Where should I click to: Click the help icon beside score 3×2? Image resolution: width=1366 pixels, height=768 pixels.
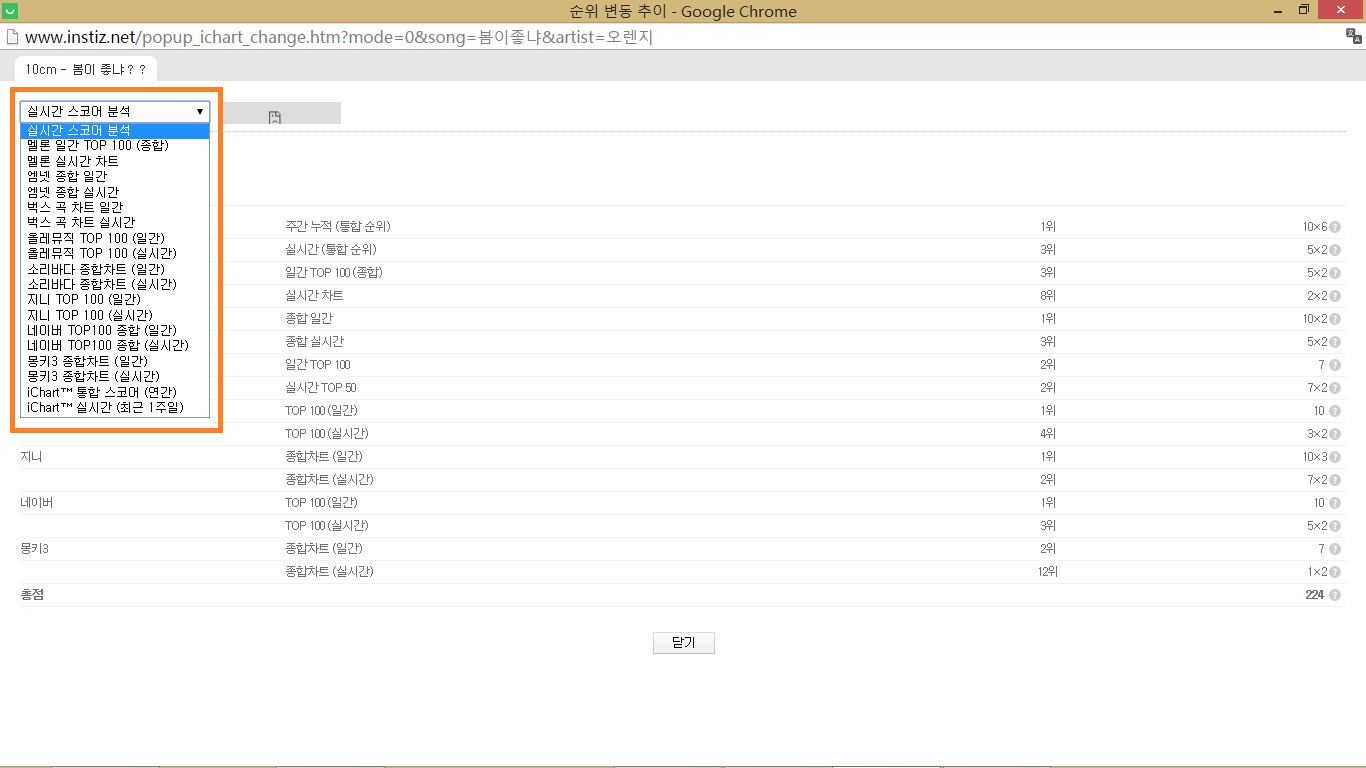1335,434
